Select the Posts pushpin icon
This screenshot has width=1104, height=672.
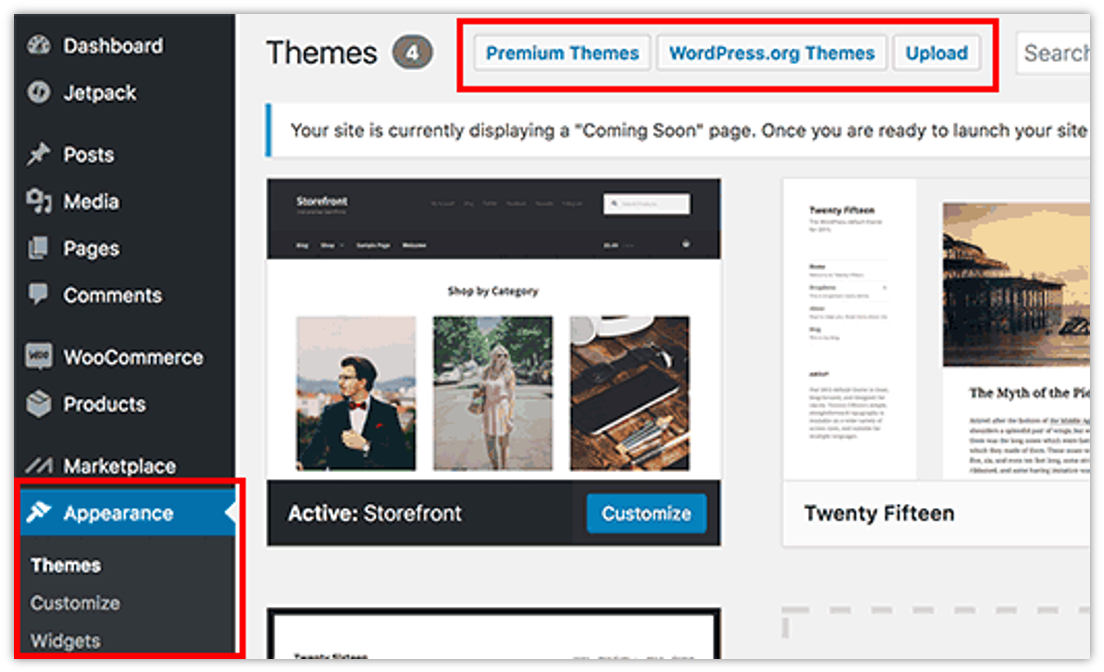(37, 154)
